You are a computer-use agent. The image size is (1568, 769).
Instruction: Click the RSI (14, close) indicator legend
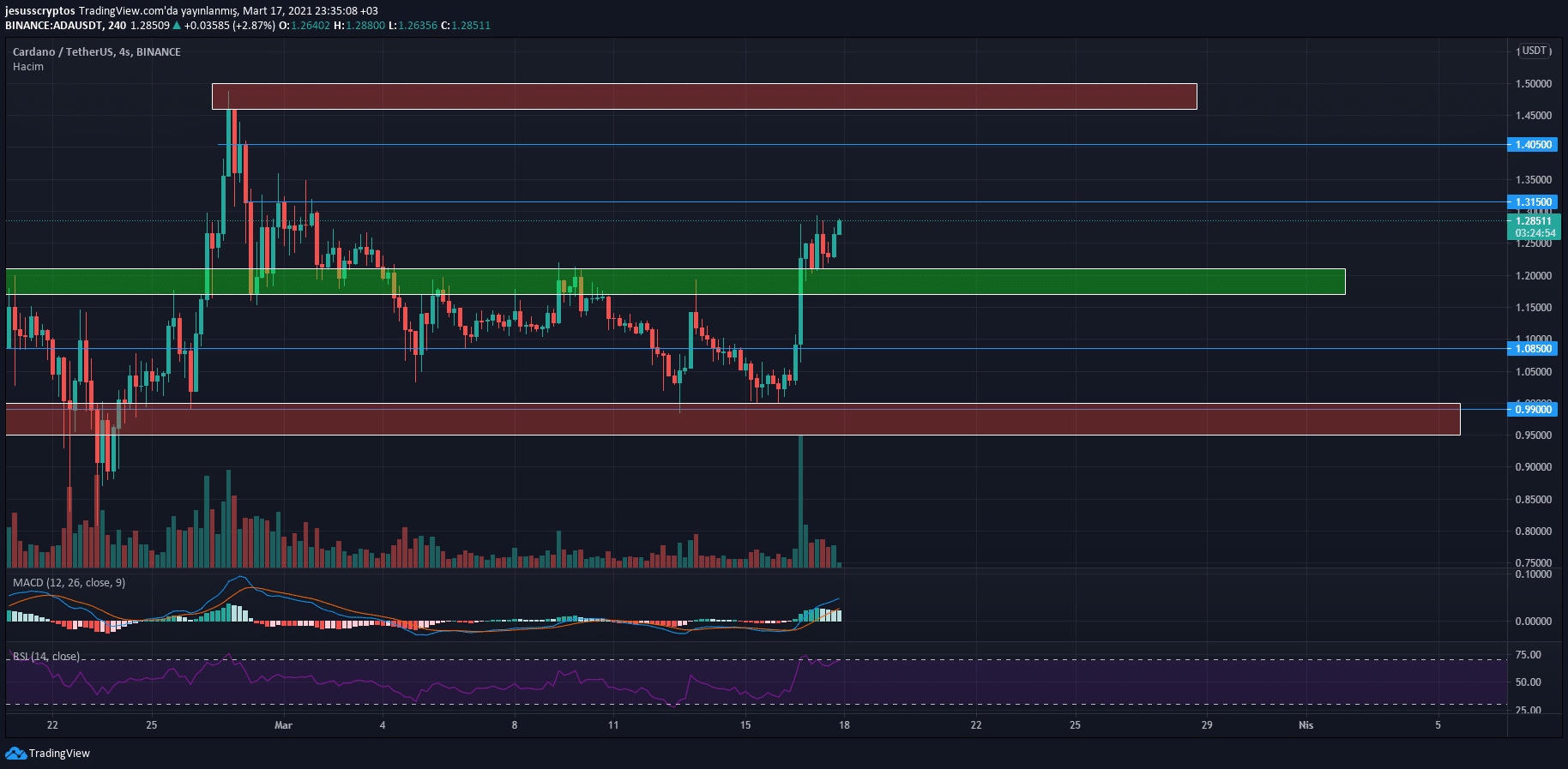click(46, 657)
